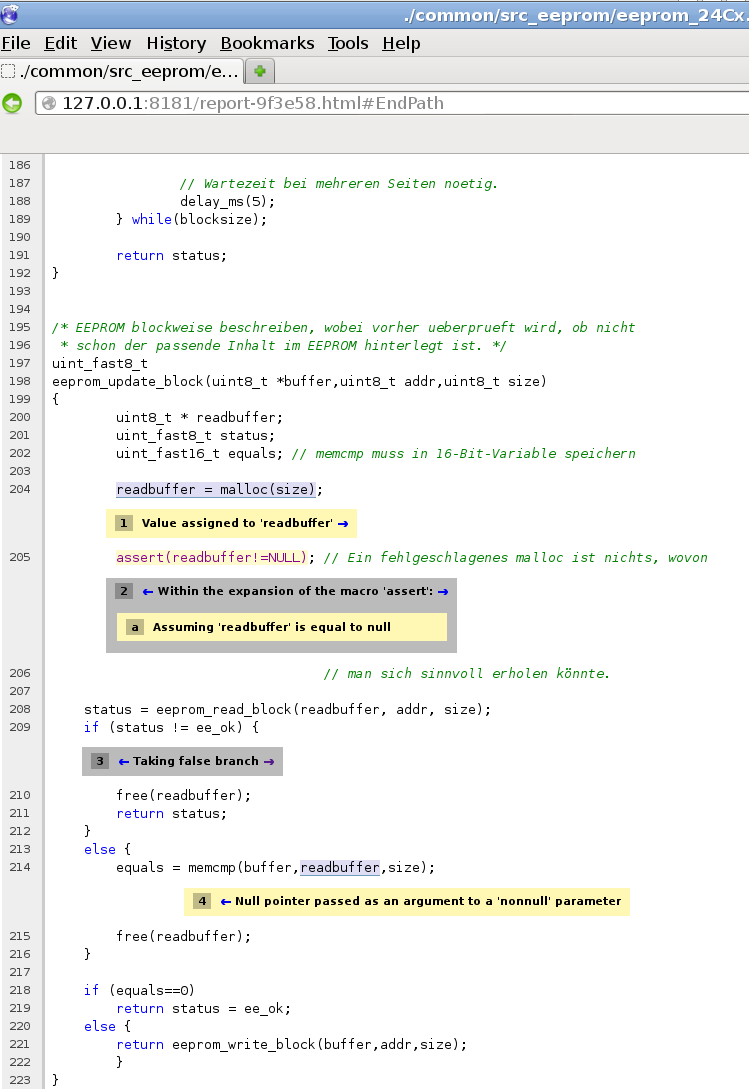Click 'if (equals==0)' code line
The image size is (749, 1089).
(140, 990)
